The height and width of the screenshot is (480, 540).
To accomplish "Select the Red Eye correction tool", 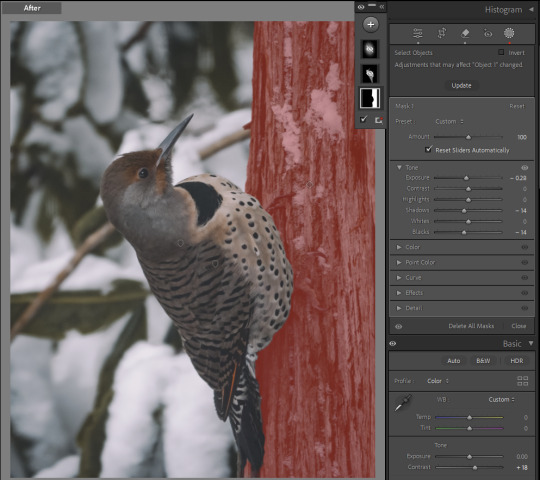I will point(488,33).
